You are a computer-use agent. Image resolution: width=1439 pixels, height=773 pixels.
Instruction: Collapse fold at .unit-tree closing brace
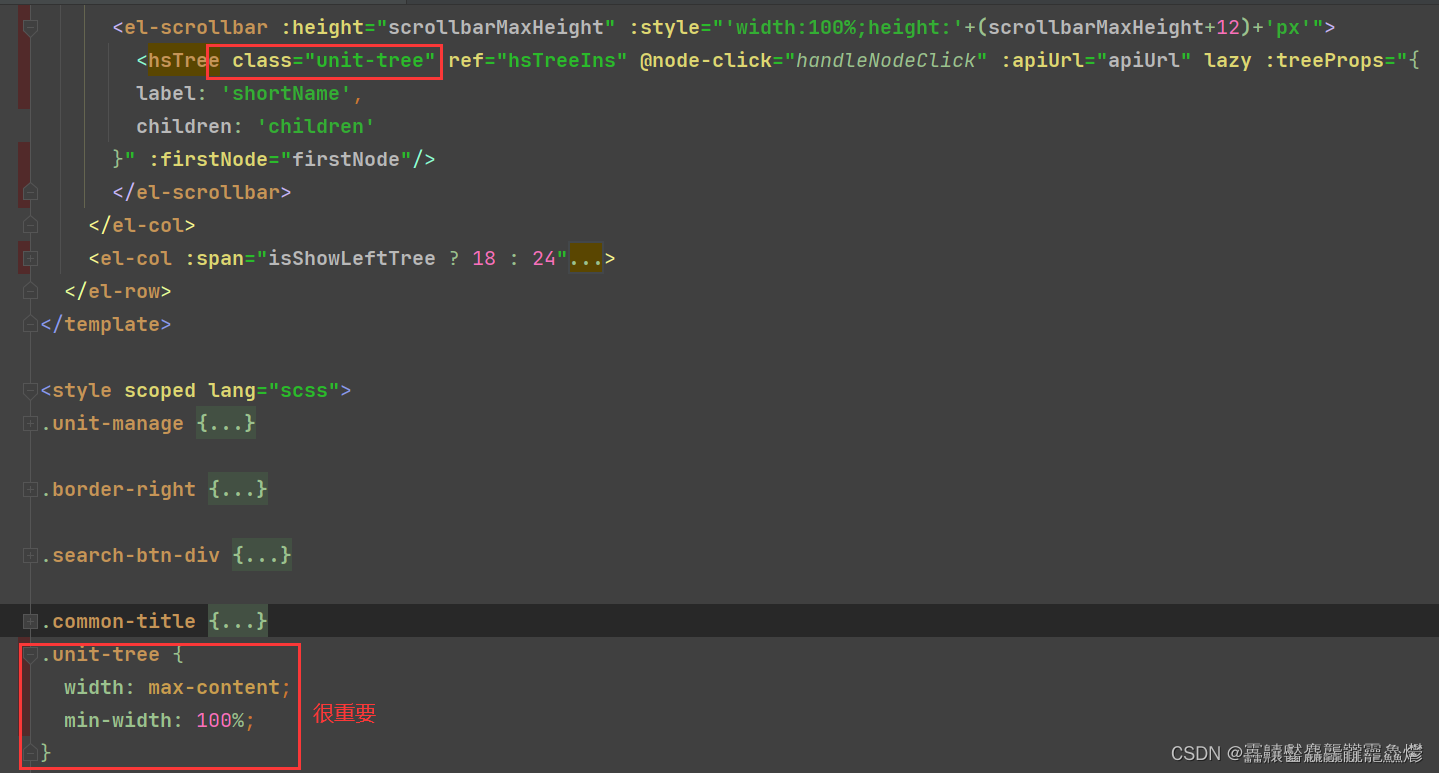30,752
